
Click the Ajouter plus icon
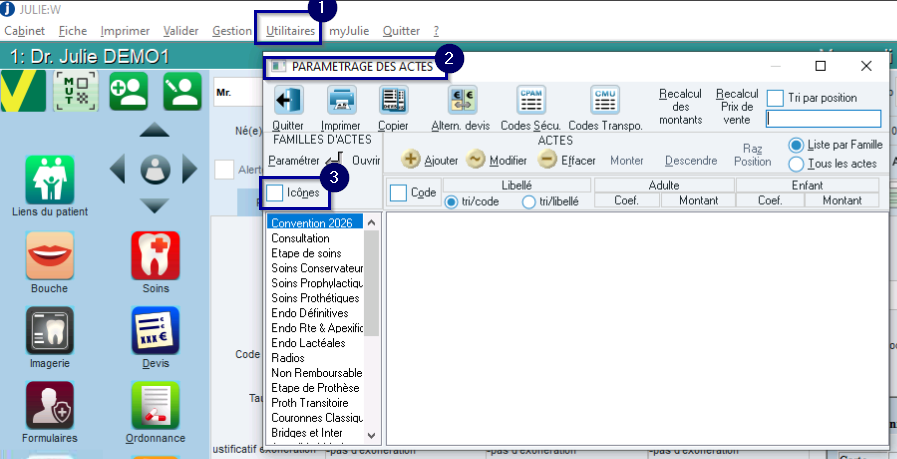[x=410, y=159]
